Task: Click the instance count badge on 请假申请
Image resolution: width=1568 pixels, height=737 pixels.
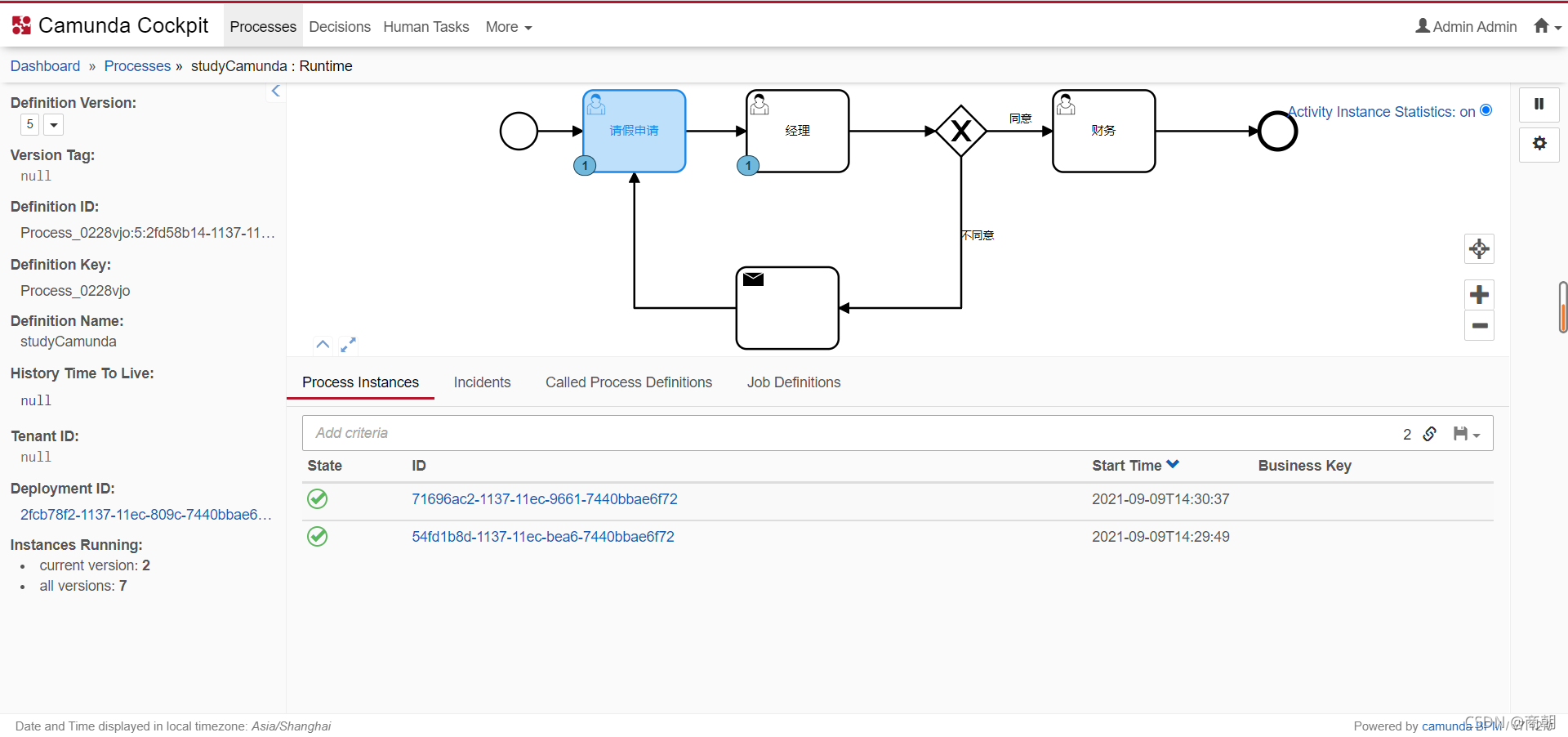Action: [x=585, y=166]
